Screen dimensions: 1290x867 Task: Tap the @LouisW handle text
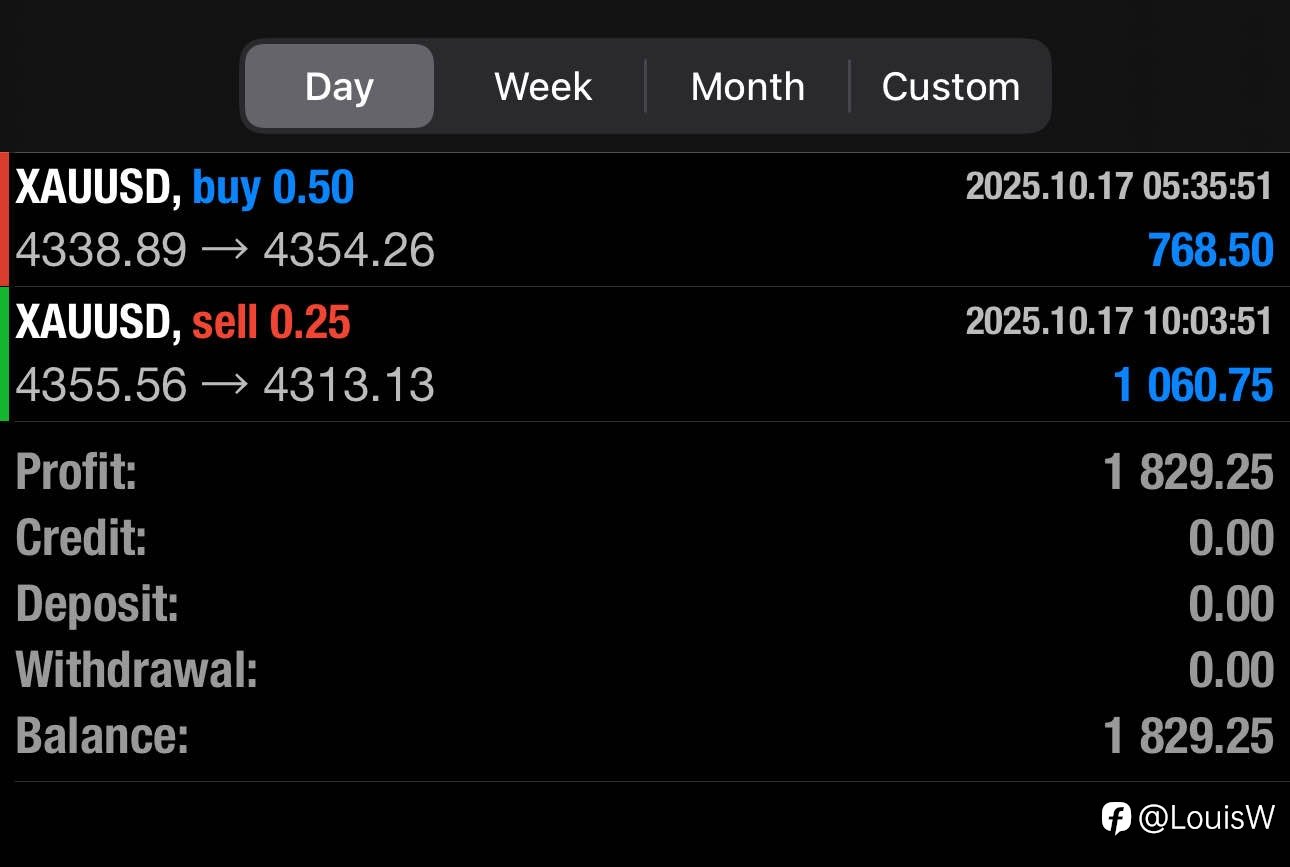(1206, 818)
